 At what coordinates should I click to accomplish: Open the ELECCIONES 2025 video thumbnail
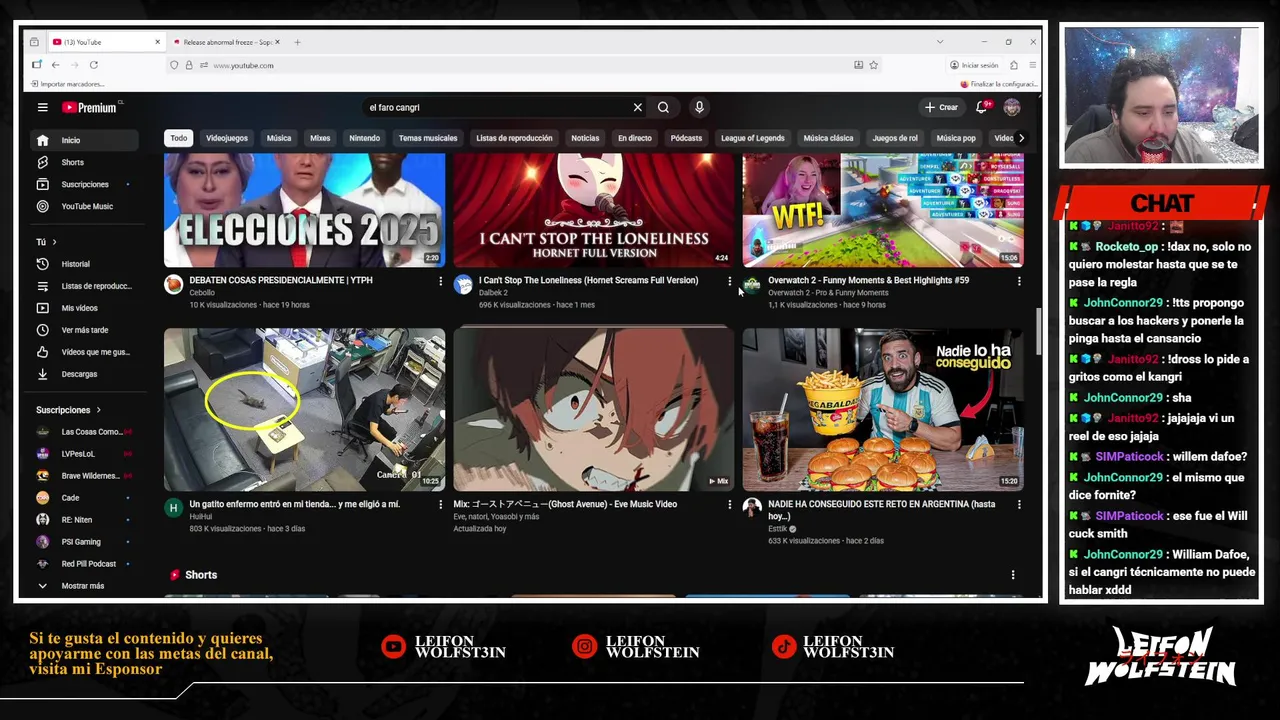coord(304,210)
